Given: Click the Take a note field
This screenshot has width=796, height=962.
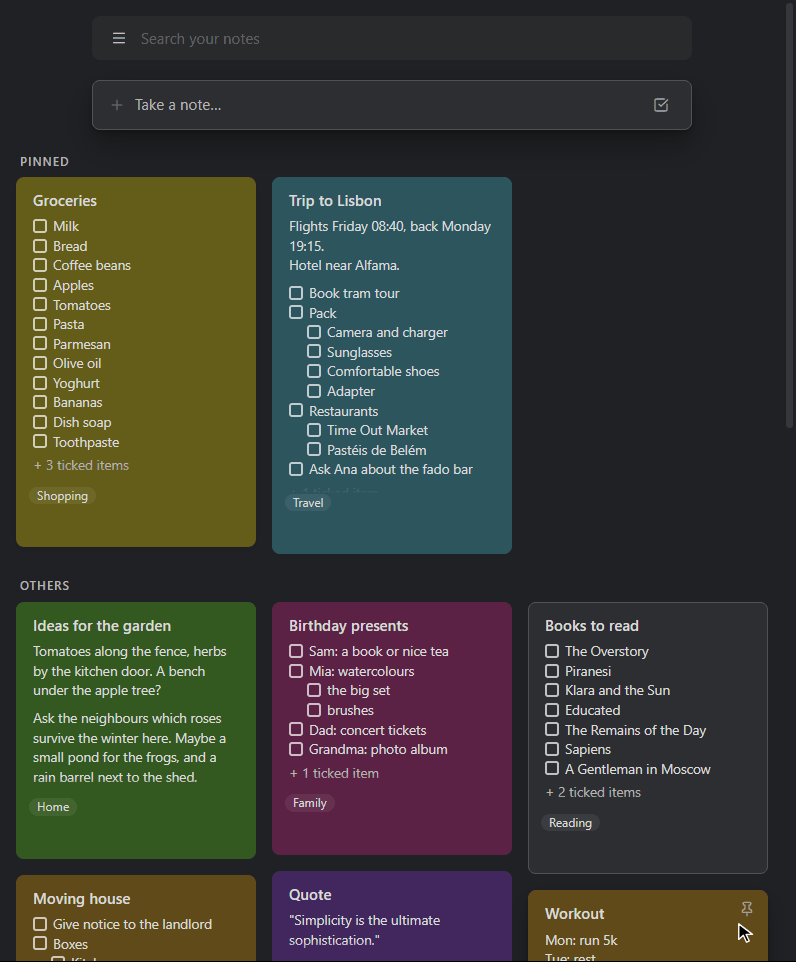Looking at the screenshot, I should coord(392,105).
